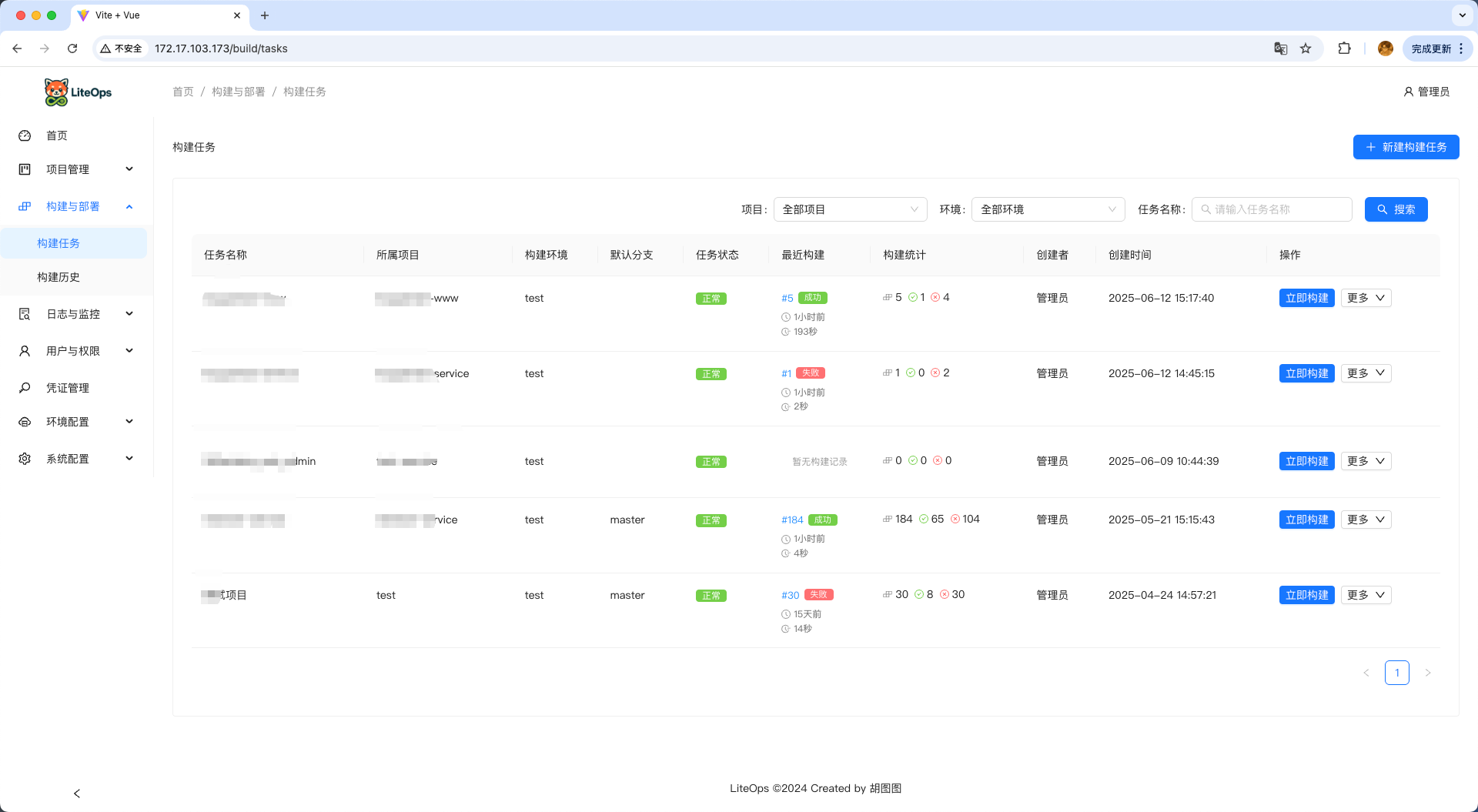This screenshot has width=1478, height=812.
Task: Open the 首页 dashboard icon in sidebar
Action: pyautogui.click(x=25, y=135)
